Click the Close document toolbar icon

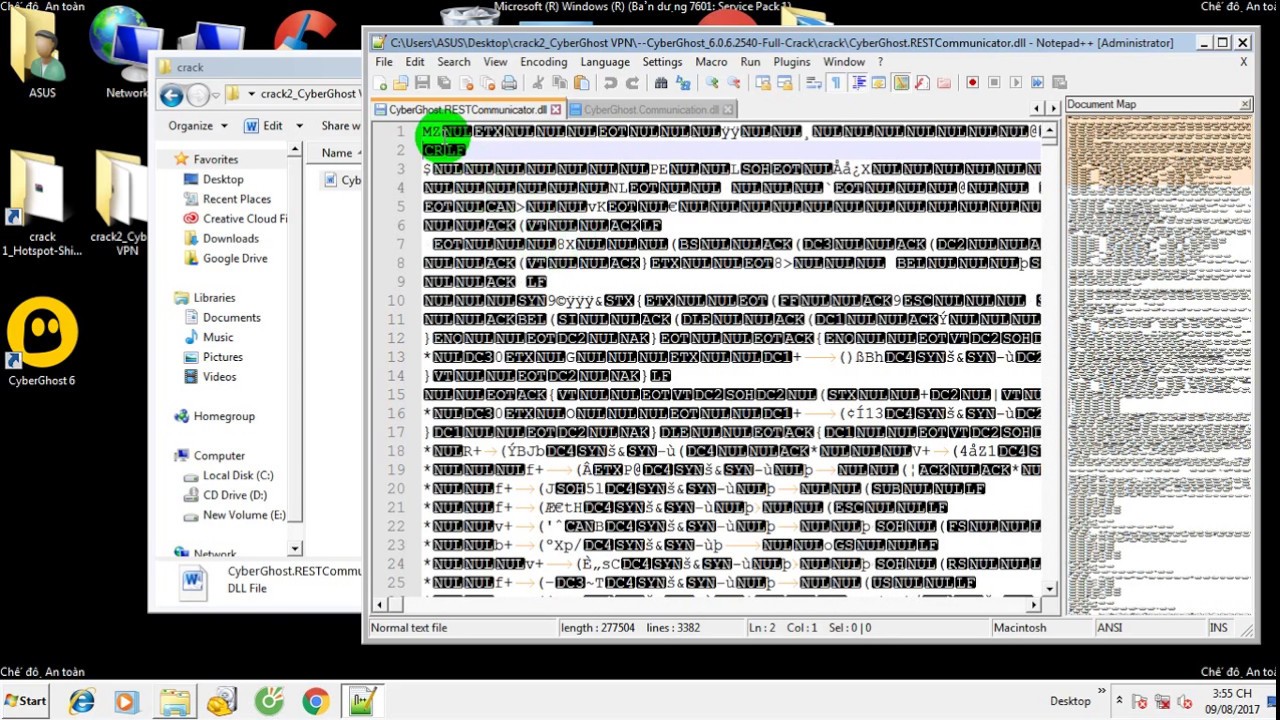coord(466,82)
